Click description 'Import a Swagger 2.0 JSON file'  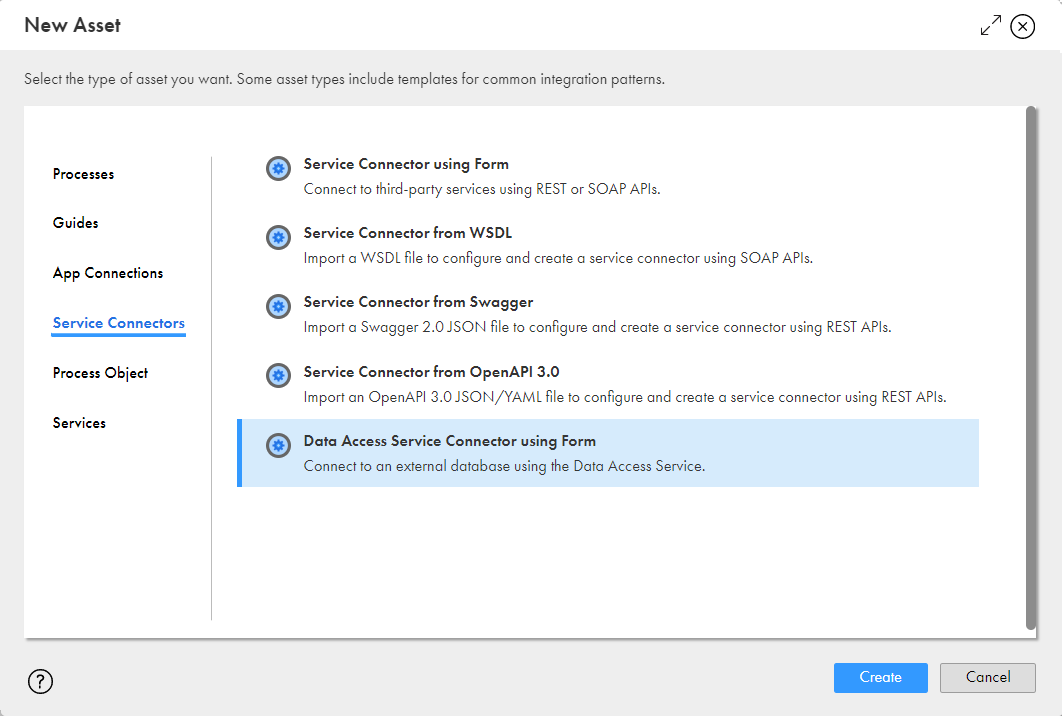(597, 327)
